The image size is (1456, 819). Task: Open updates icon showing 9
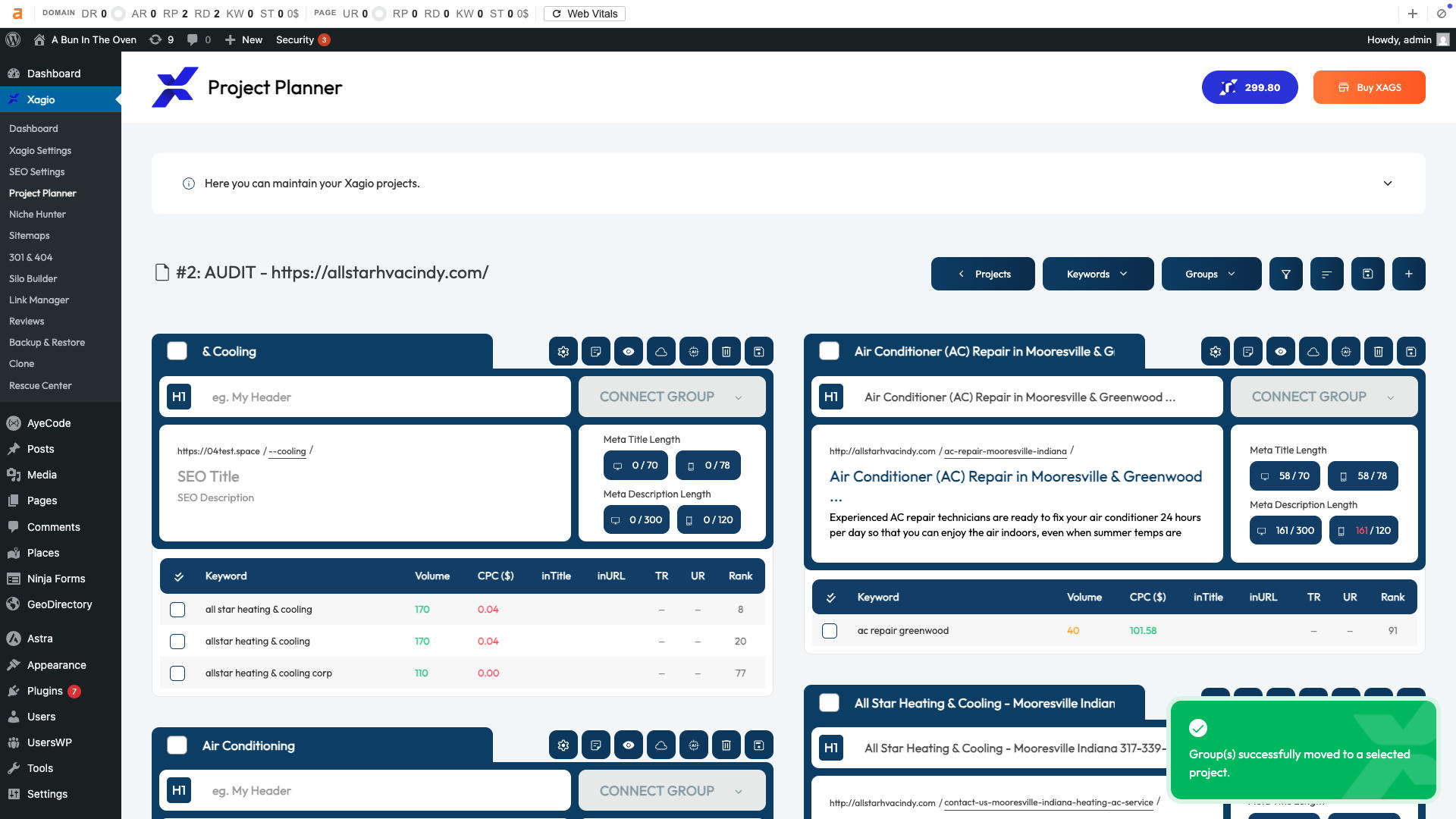161,39
